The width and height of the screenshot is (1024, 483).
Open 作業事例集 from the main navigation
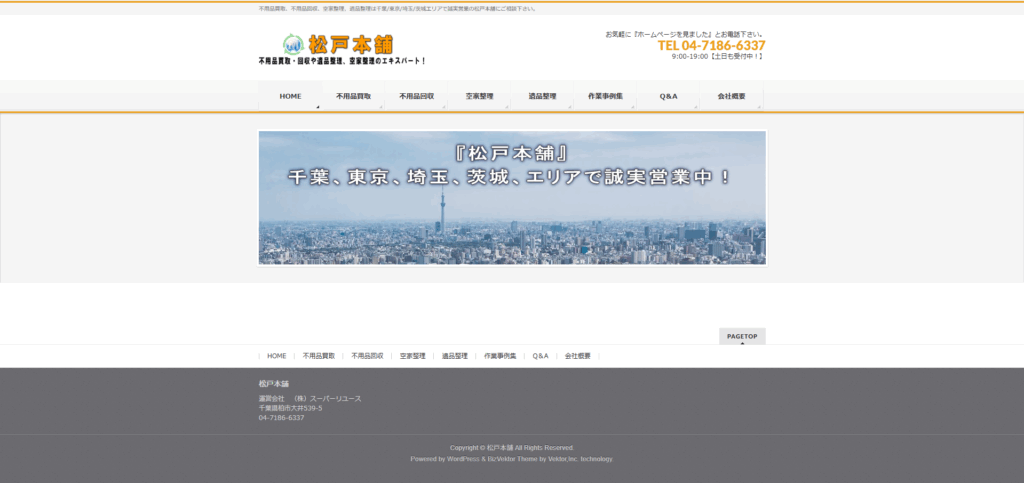605,97
